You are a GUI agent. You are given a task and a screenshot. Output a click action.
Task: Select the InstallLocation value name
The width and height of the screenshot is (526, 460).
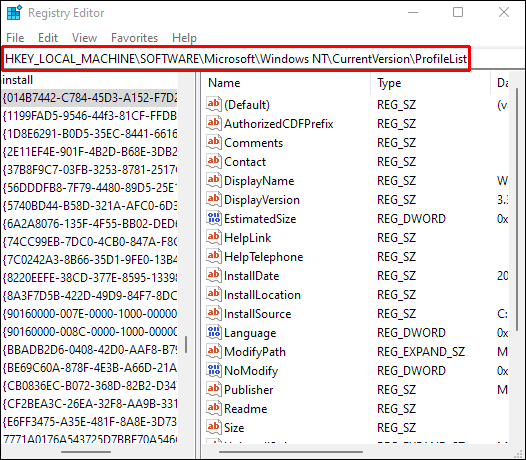pyautogui.click(x=262, y=295)
